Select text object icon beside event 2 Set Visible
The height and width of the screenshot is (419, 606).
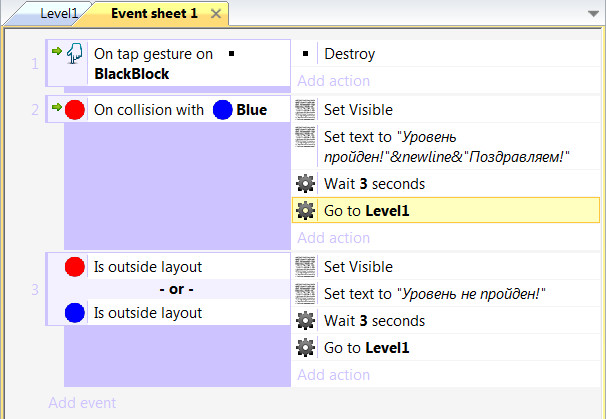(x=307, y=110)
